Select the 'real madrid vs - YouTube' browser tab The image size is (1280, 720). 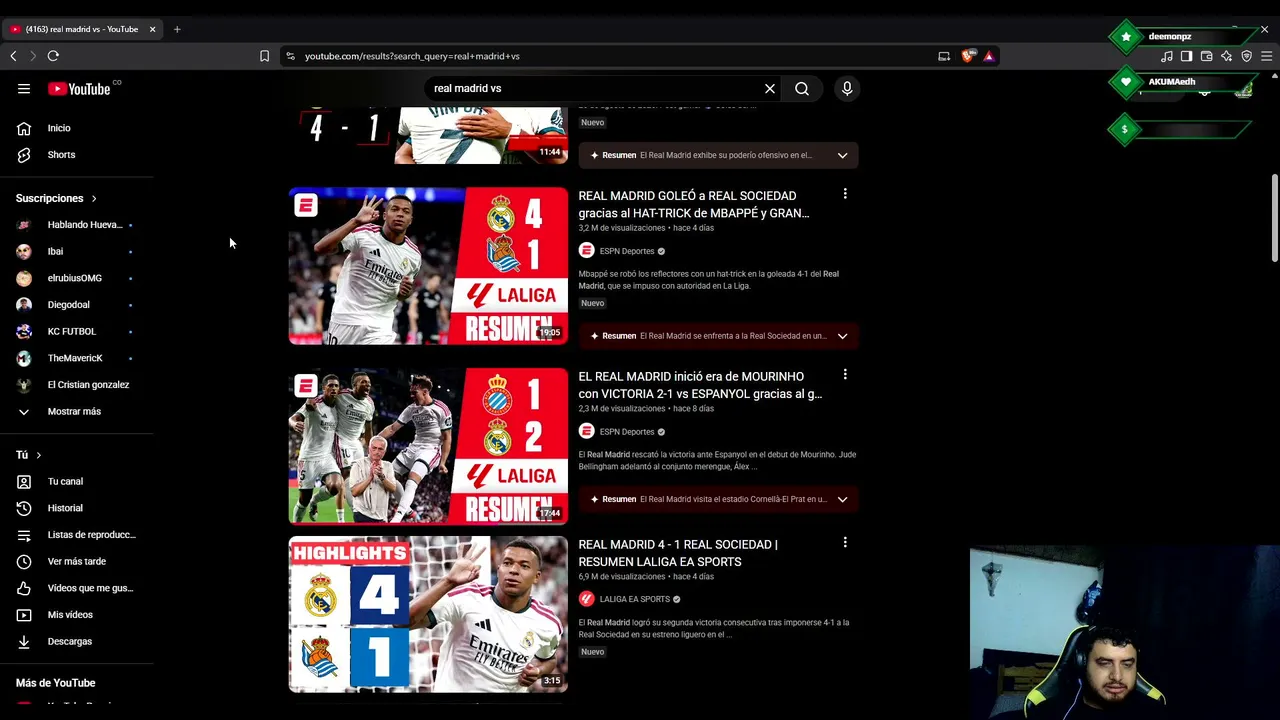[82, 29]
